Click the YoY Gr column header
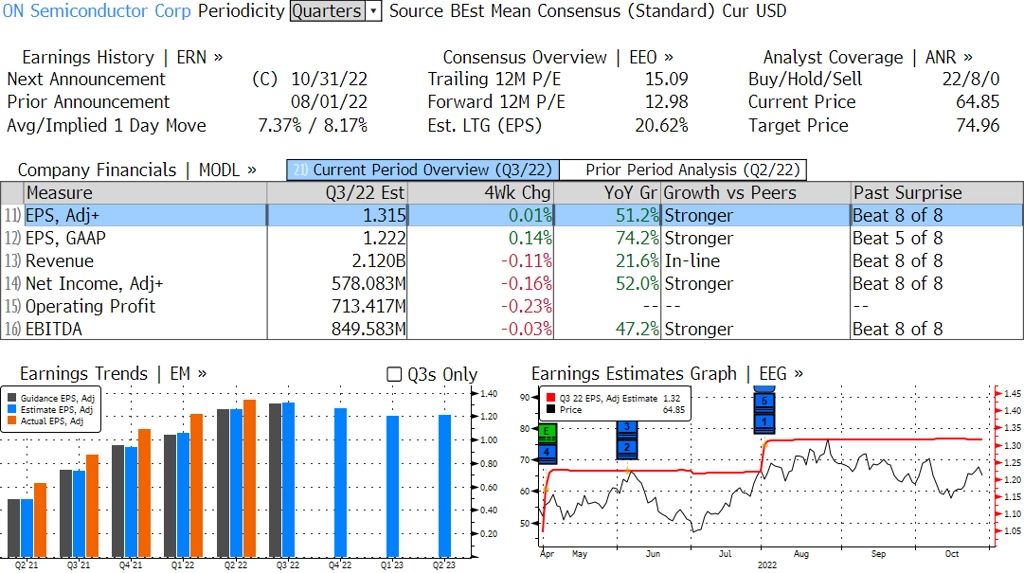 click(x=607, y=193)
